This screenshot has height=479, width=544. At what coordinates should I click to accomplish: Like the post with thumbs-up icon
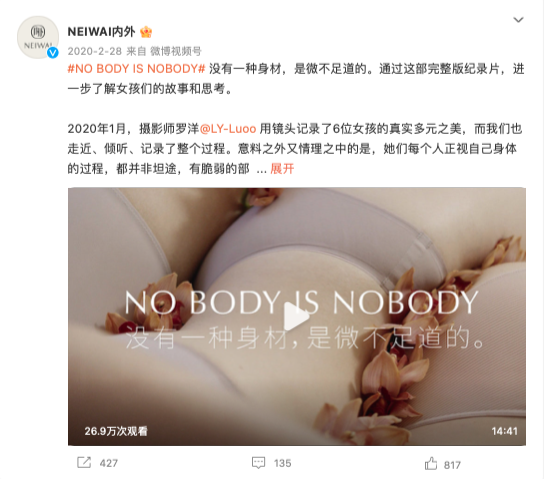pos(431,463)
